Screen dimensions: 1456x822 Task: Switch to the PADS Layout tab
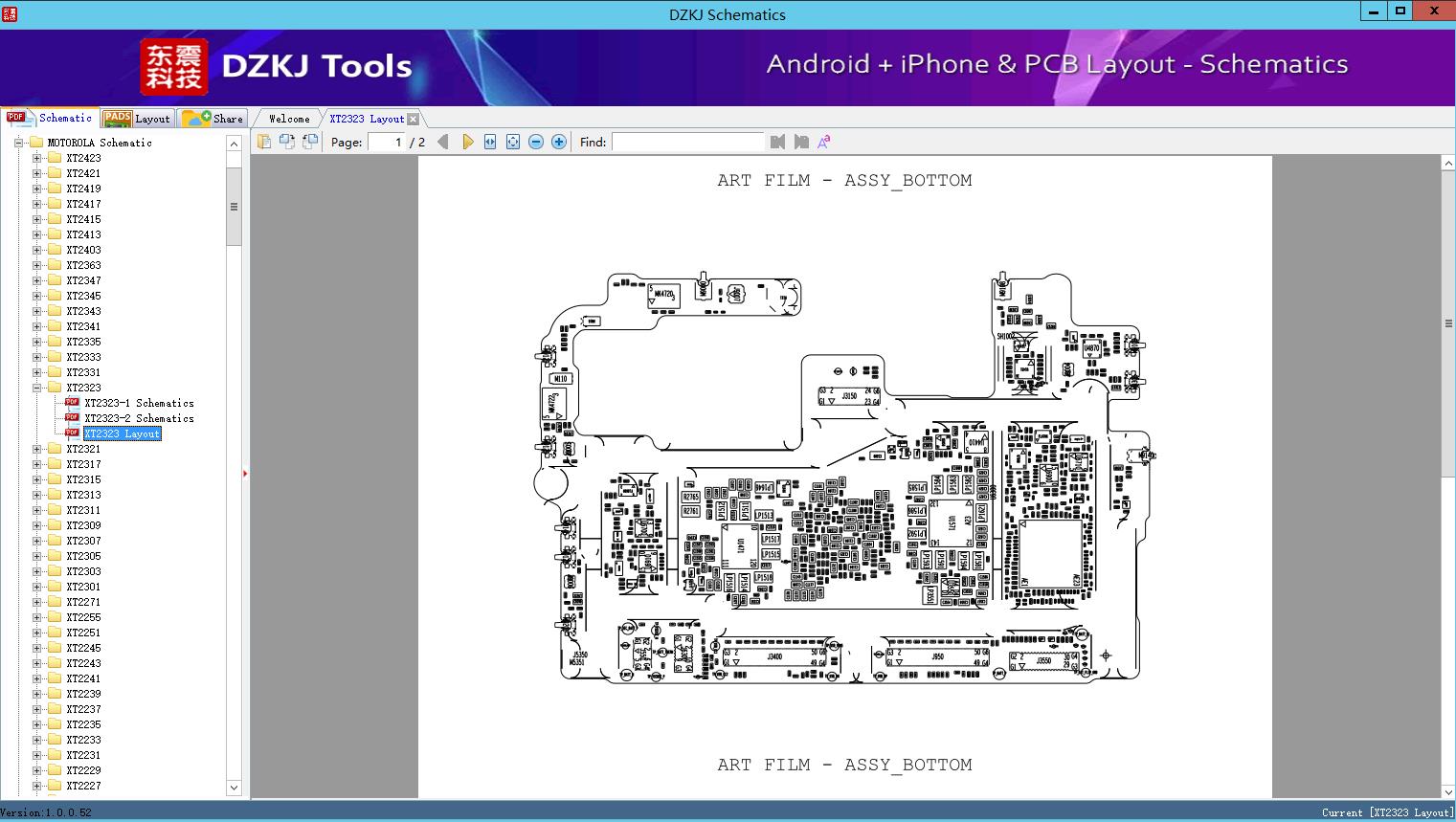tap(137, 118)
